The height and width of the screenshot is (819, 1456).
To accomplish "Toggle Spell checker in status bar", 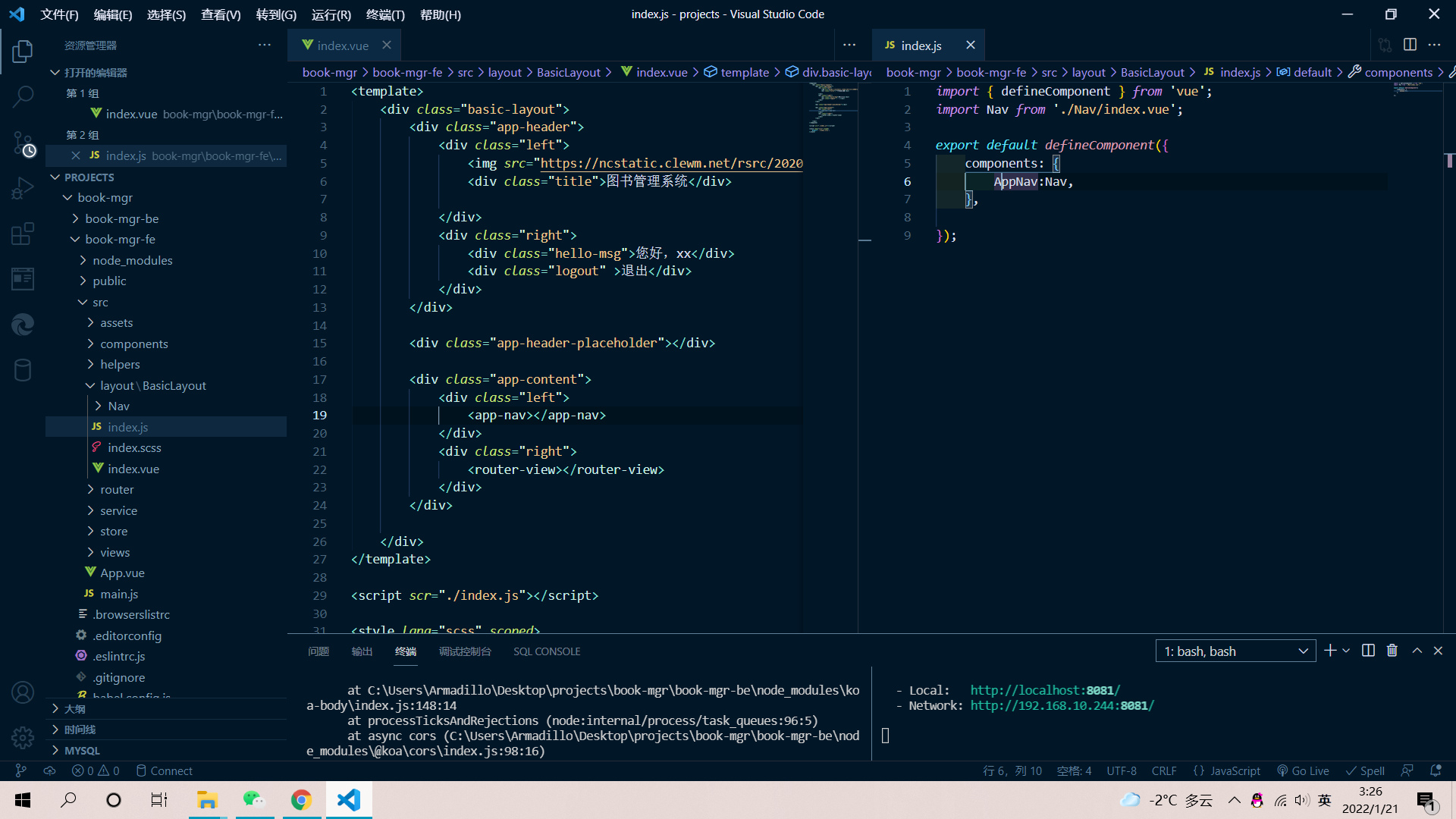I will click(1365, 770).
